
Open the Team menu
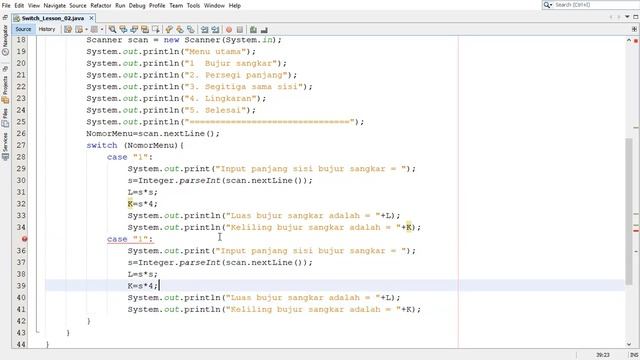pos(176,5)
